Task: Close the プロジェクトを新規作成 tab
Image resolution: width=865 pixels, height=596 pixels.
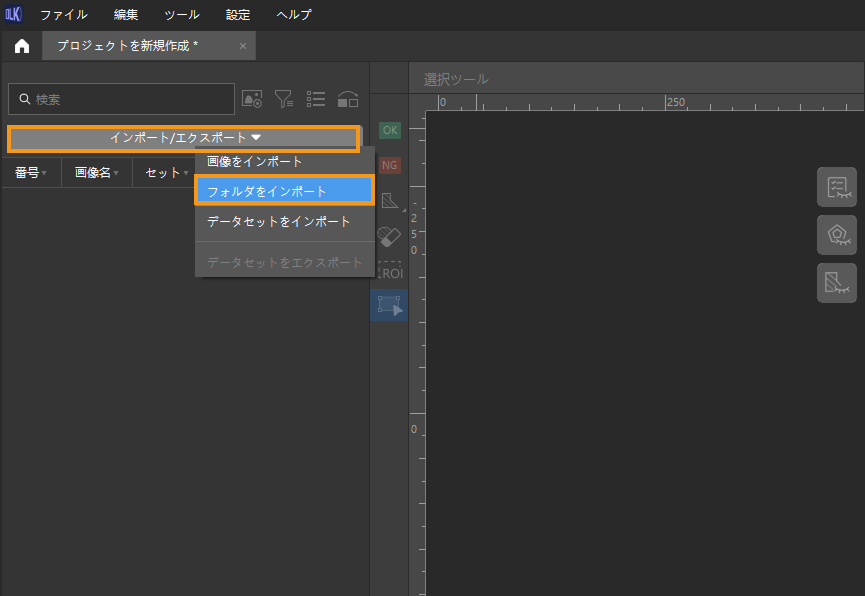Action: coord(243,46)
